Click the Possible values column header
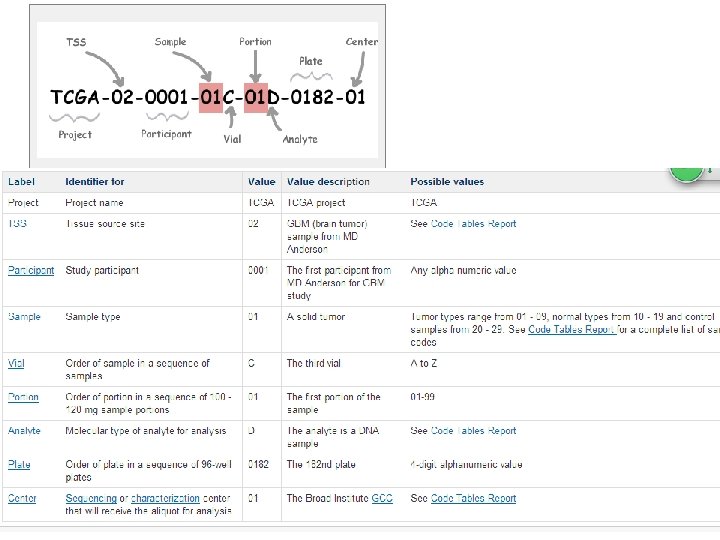 pos(446,182)
